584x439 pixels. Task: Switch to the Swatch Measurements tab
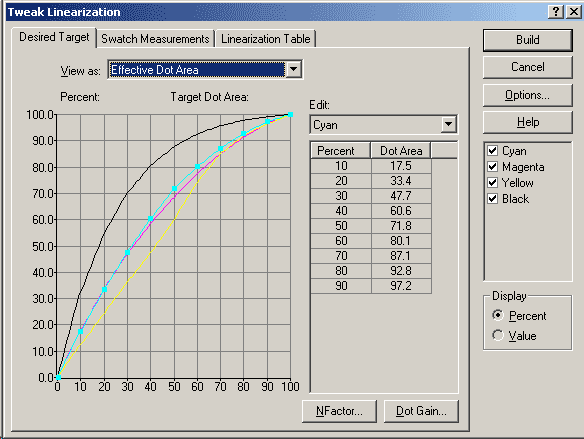[x=155, y=39]
